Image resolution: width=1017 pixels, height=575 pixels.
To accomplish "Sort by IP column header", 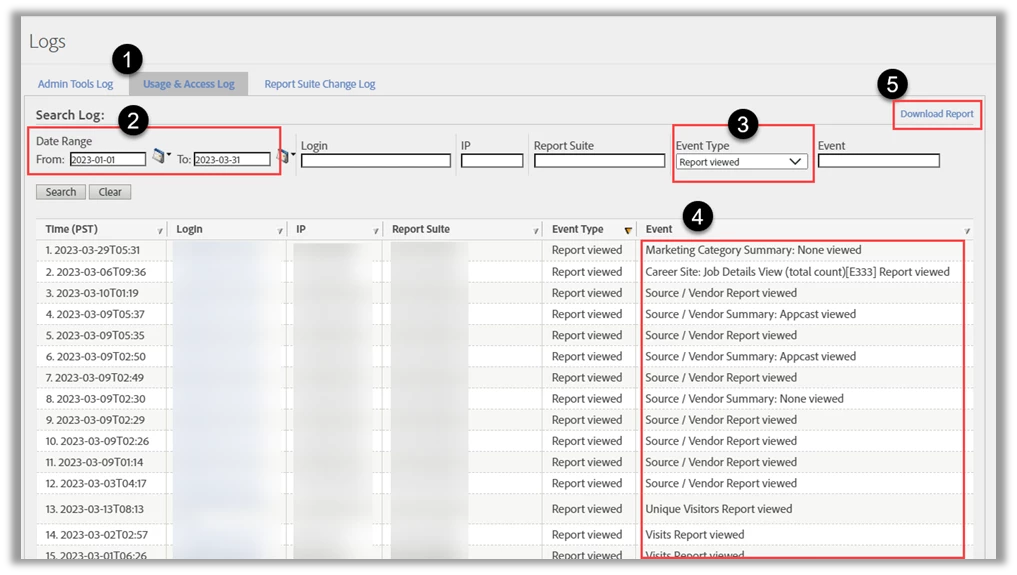I will point(301,229).
